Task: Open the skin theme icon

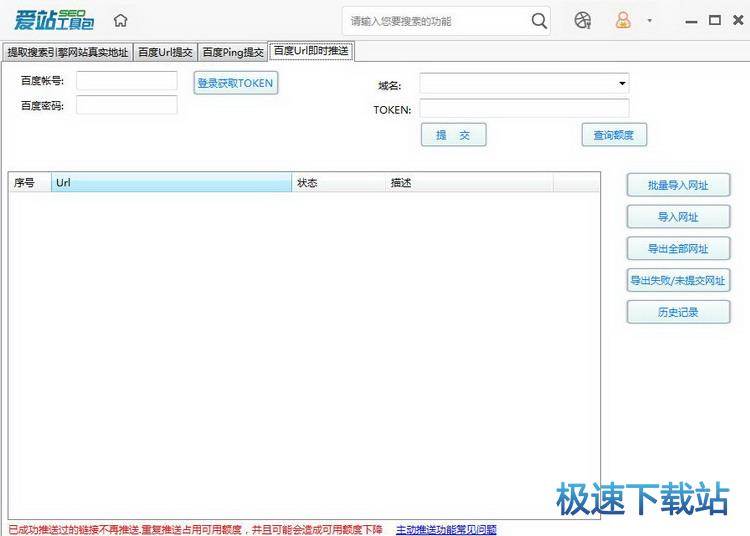Action: (583, 20)
